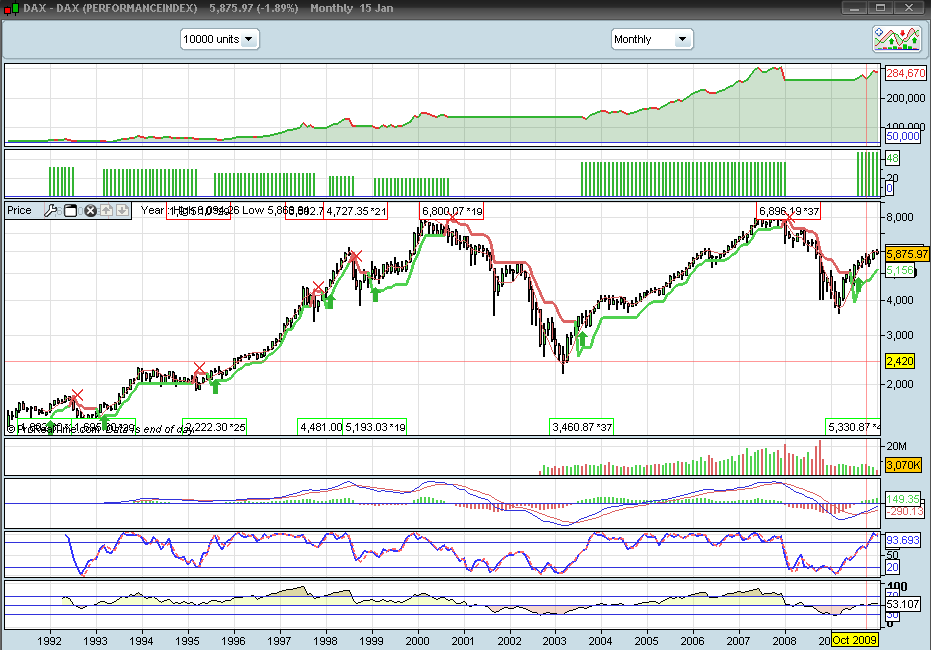
Task: Select the green buy arrow in 2003
Action: click(582, 340)
